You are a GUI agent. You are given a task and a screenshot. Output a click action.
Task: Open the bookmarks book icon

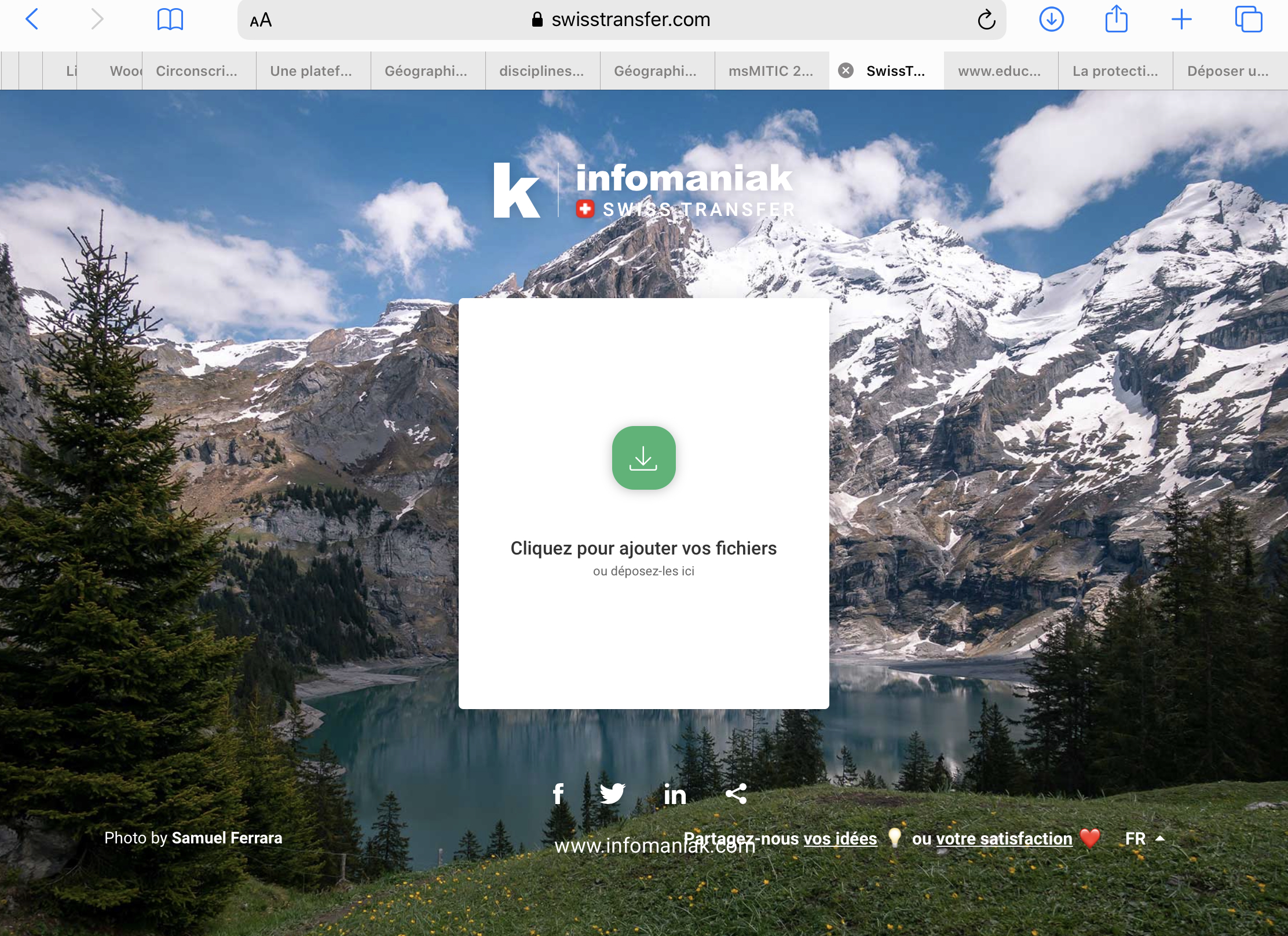click(170, 20)
